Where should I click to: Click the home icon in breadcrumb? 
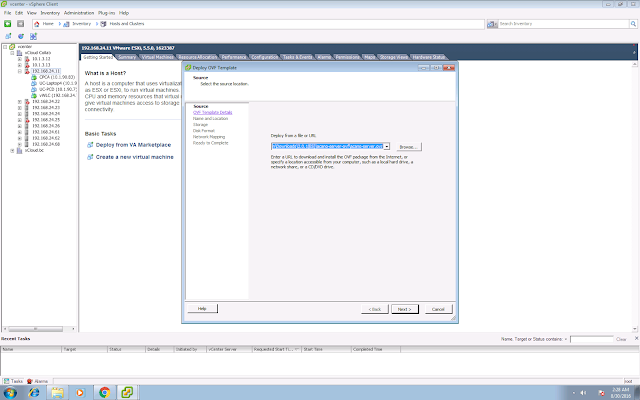[37, 24]
